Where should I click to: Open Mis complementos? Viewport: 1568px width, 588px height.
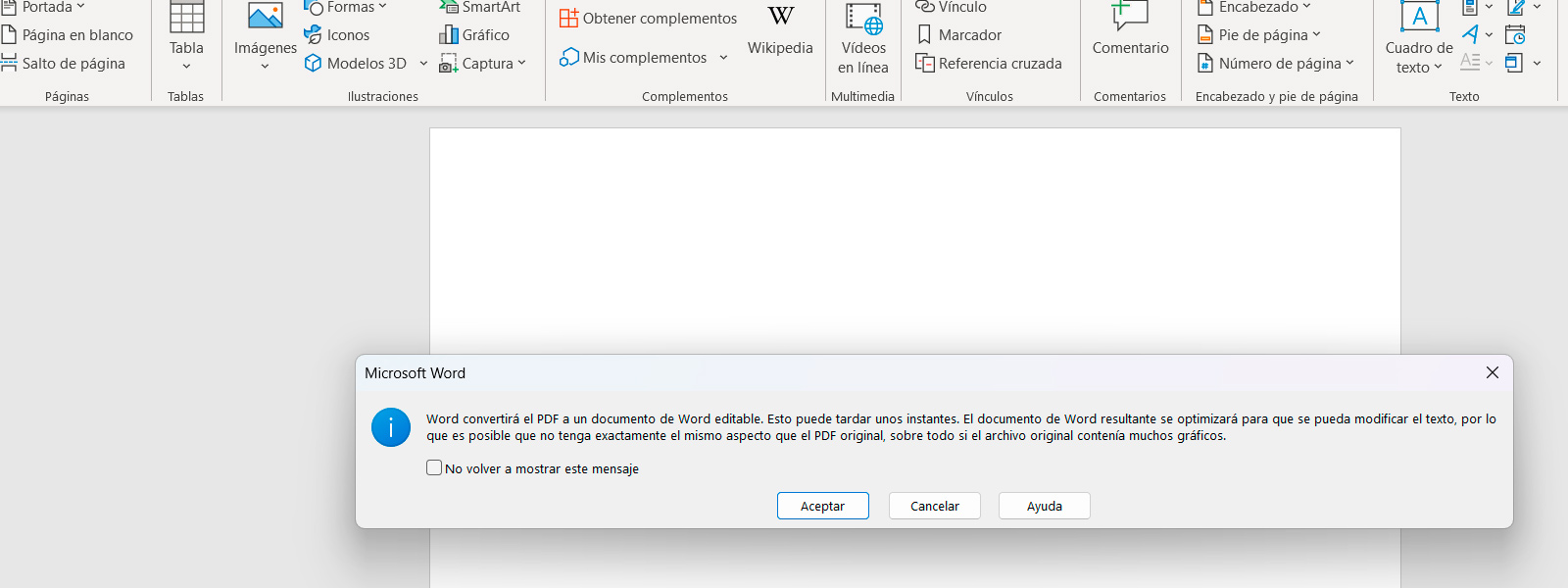point(634,58)
